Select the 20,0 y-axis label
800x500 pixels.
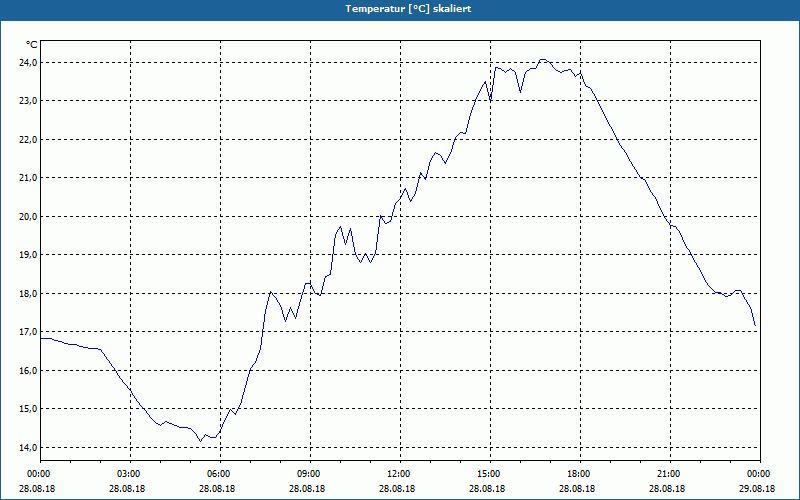pos(29,217)
